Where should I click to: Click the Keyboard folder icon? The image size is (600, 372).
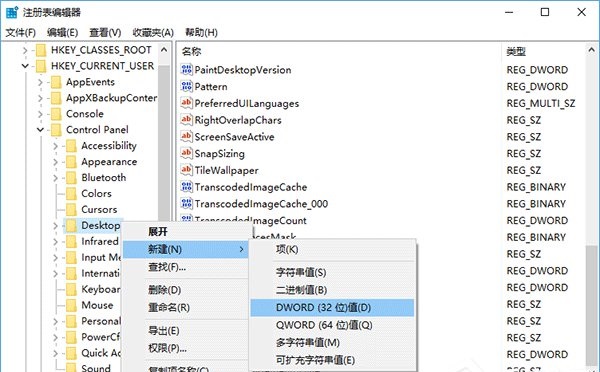click(71, 289)
